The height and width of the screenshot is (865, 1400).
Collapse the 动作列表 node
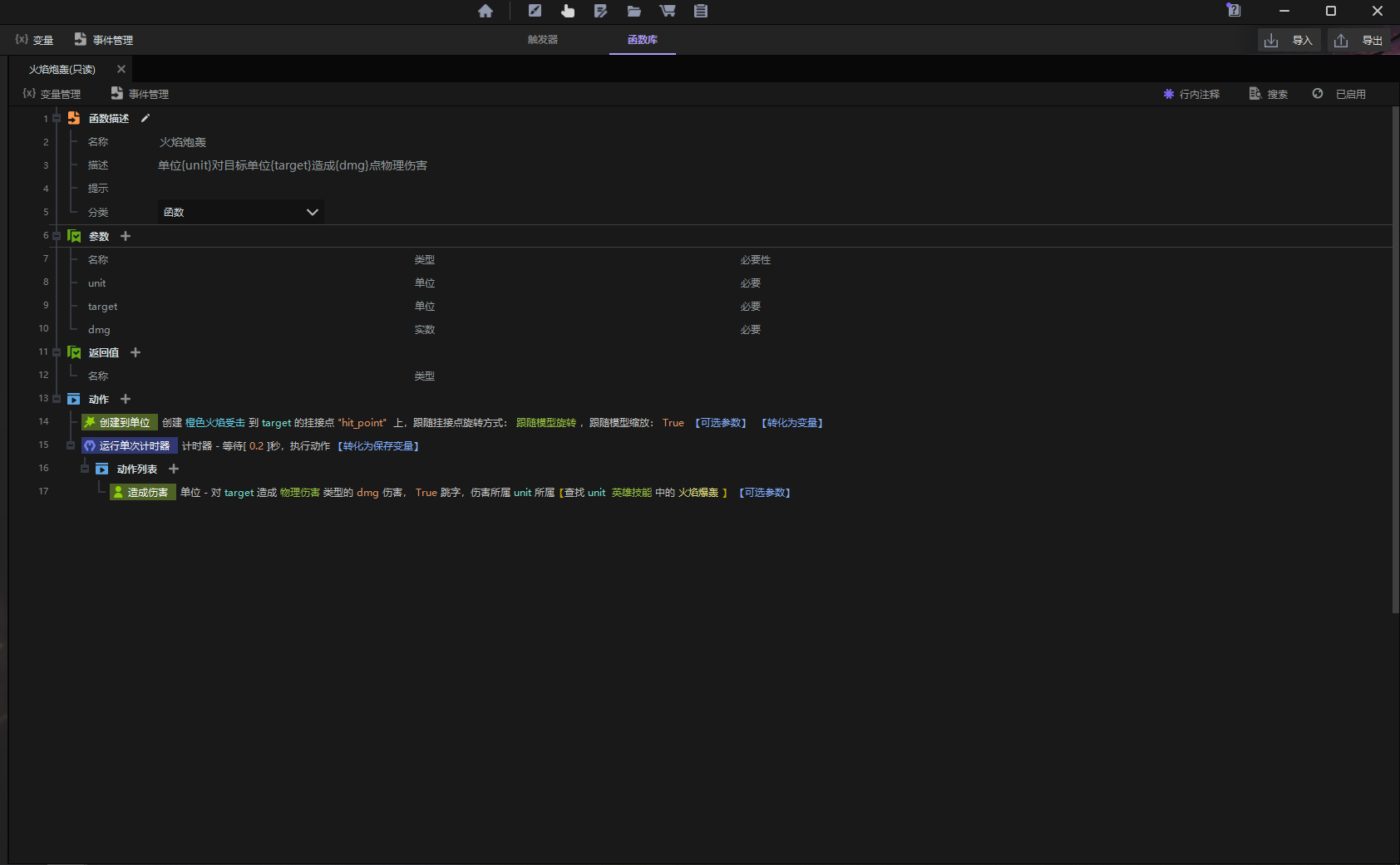tap(85, 469)
